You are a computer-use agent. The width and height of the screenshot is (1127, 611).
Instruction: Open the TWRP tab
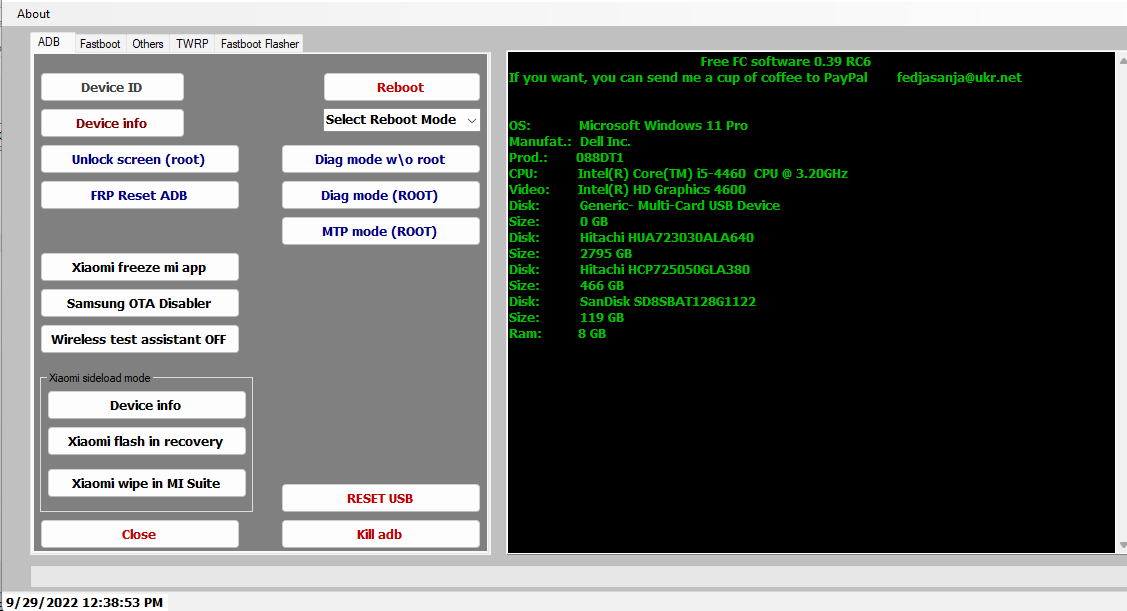point(191,43)
